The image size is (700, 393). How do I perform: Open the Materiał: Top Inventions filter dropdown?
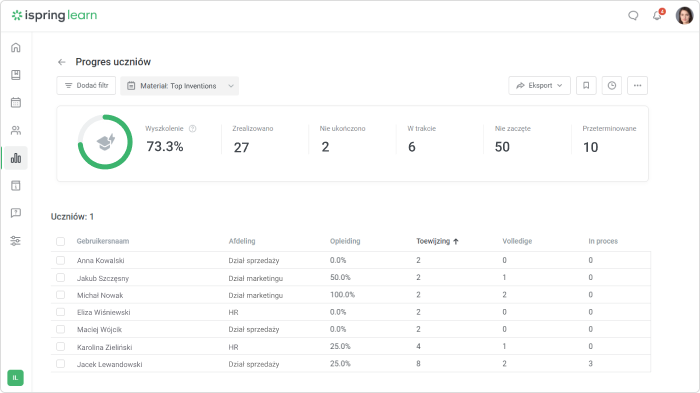(179, 86)
